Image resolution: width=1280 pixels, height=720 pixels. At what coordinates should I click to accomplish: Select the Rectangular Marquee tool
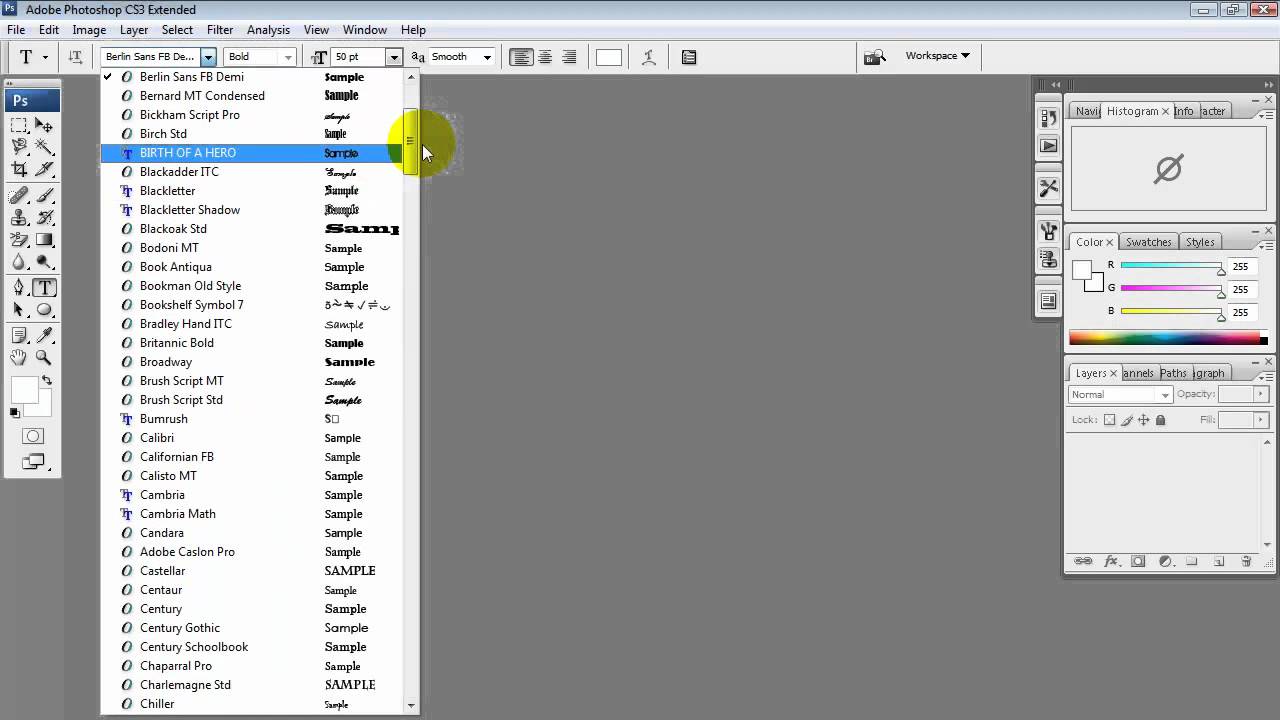pyautogui.click(x=19, y=125)
